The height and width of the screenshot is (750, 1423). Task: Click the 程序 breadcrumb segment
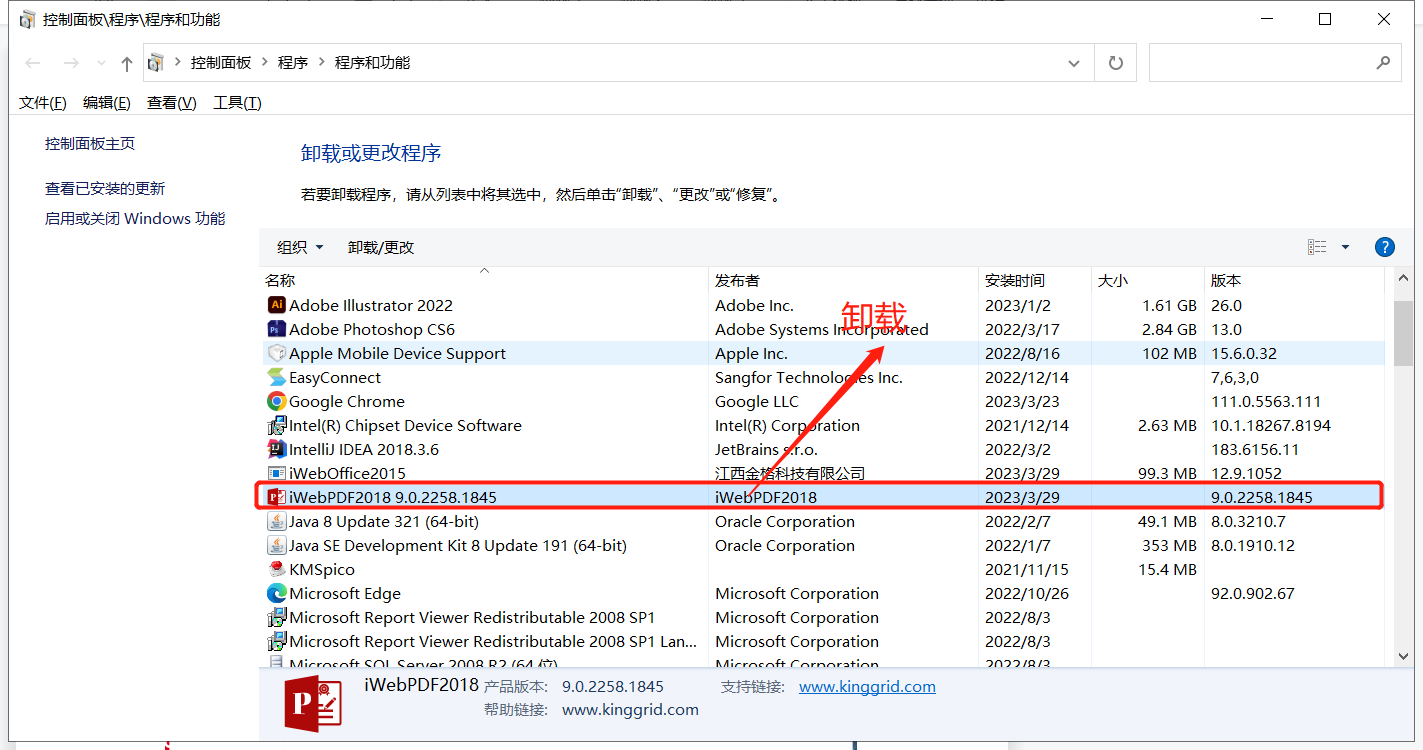[x=293, y=63]
